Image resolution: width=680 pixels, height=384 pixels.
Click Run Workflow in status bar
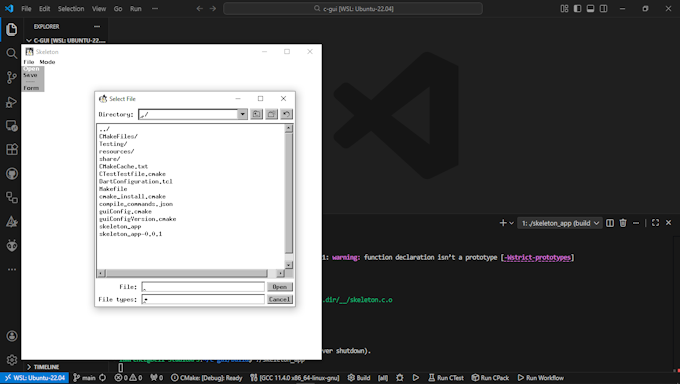(541, 378)
